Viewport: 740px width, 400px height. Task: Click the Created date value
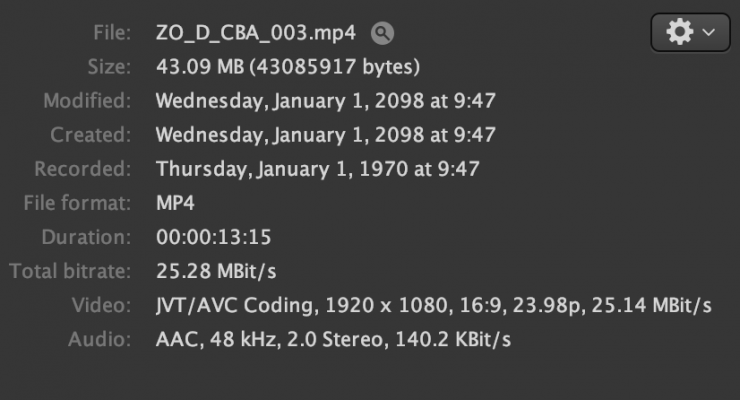pyautogui.click(x=326, y=135)
